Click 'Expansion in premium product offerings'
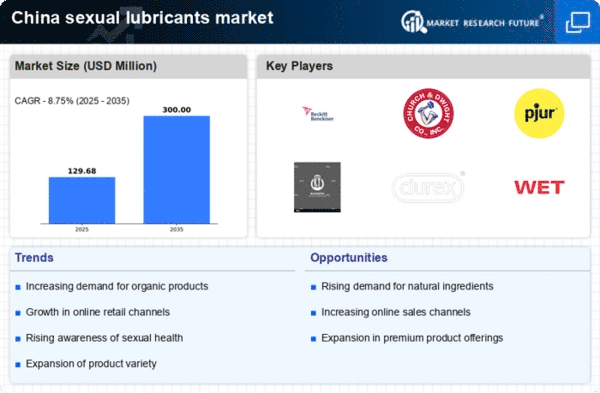 coord(412,338)
